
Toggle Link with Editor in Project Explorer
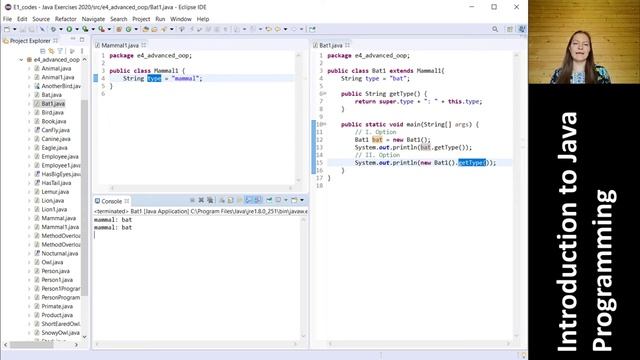51,51
